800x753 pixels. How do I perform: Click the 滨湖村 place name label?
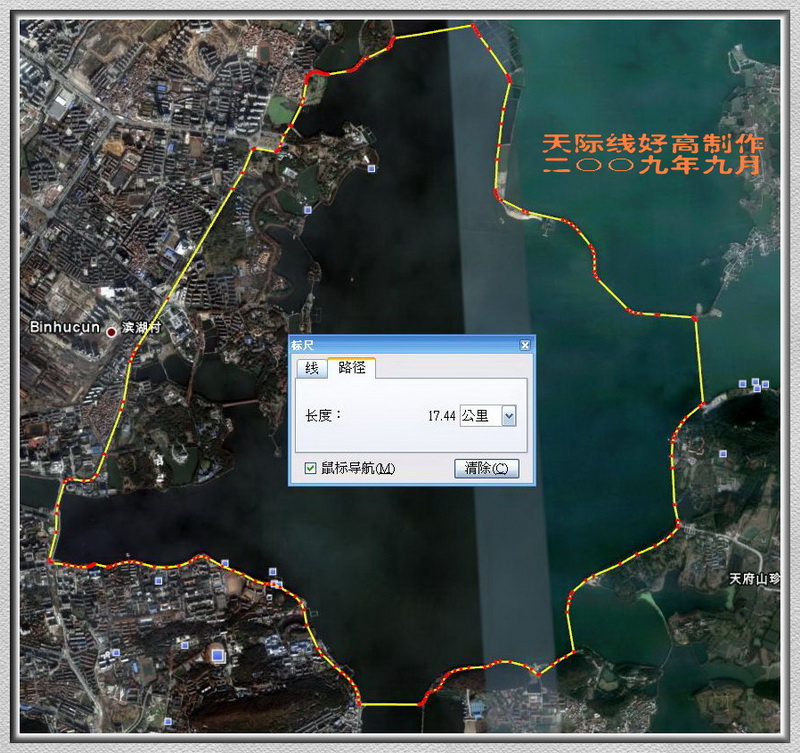coord(141,327)
